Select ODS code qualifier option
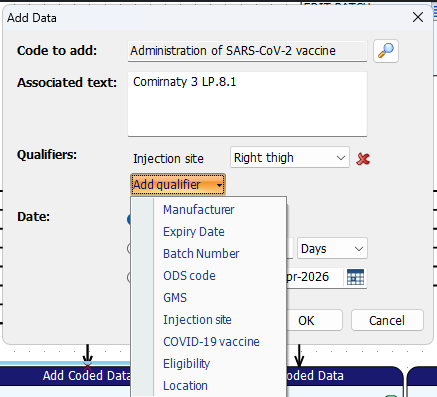The image size is (437, 397). (189, 276)
